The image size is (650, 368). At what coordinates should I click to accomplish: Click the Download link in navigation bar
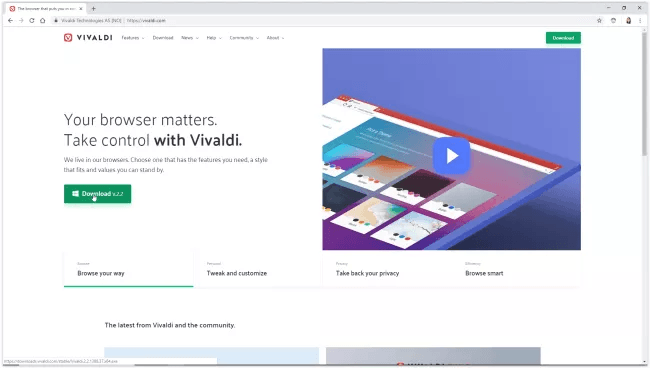pos(163,38)
